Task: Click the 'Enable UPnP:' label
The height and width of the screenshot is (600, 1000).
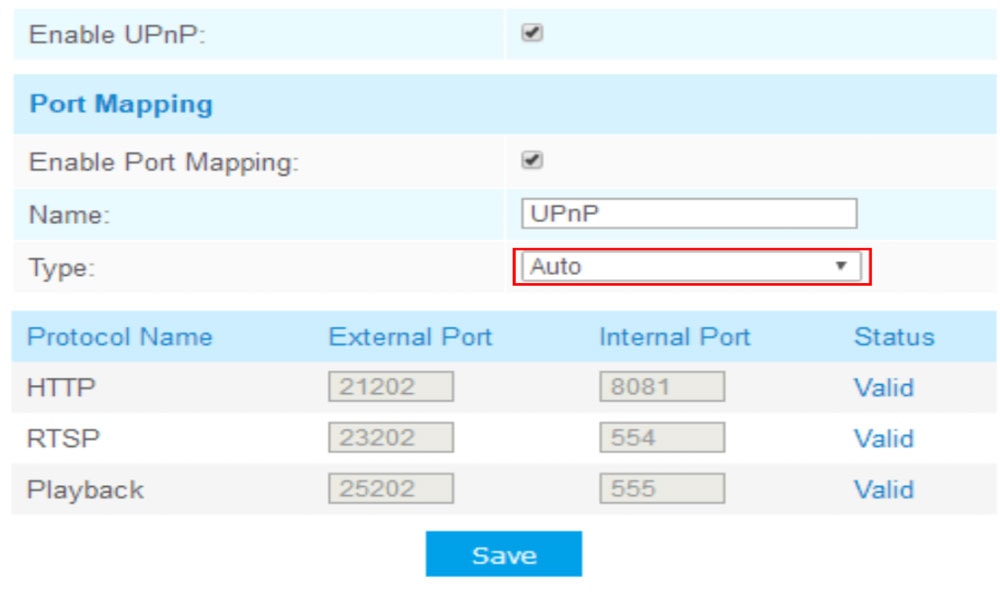Action: click(x=117, y=34)
